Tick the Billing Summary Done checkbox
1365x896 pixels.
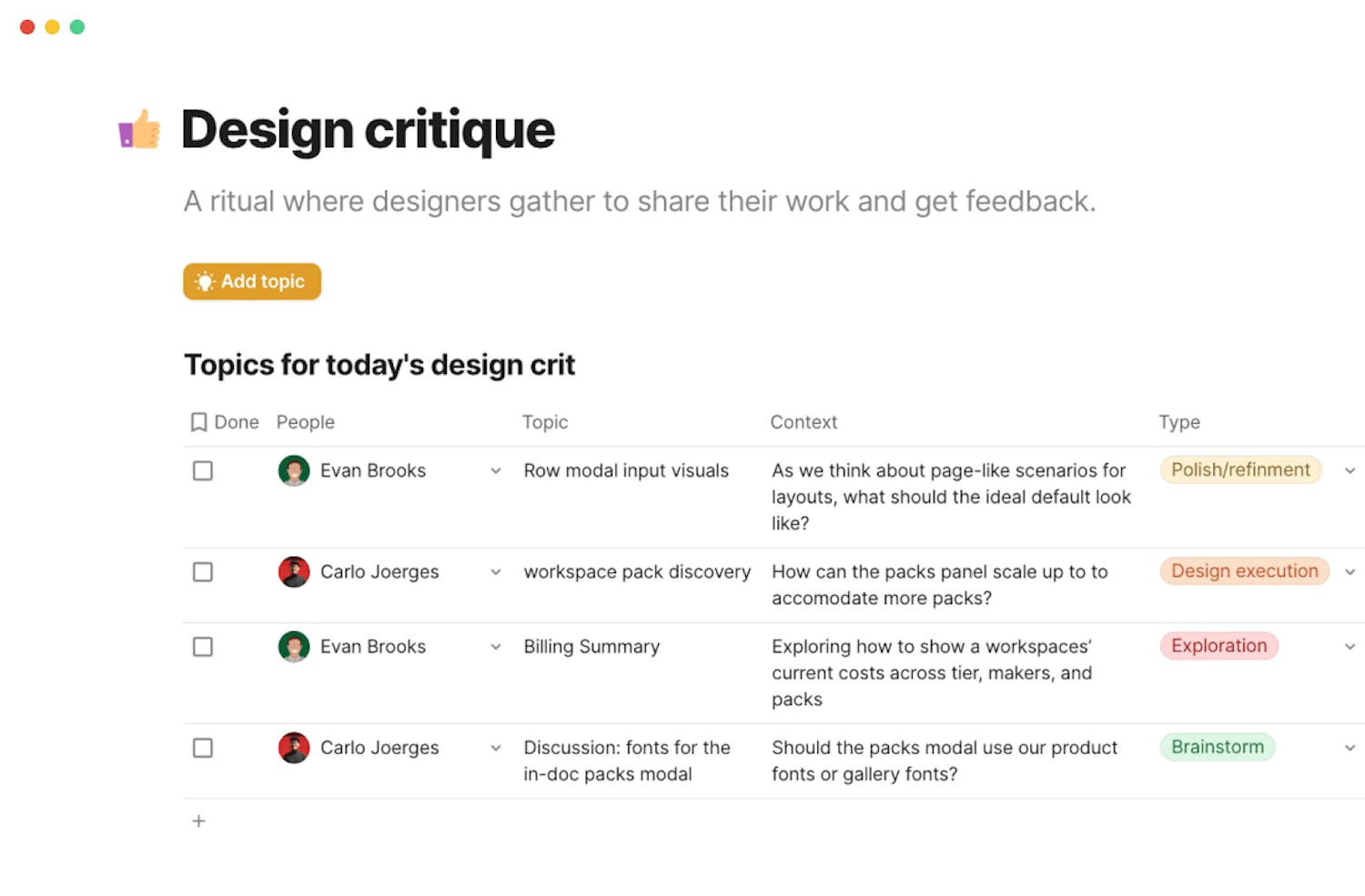coord(203,647)
